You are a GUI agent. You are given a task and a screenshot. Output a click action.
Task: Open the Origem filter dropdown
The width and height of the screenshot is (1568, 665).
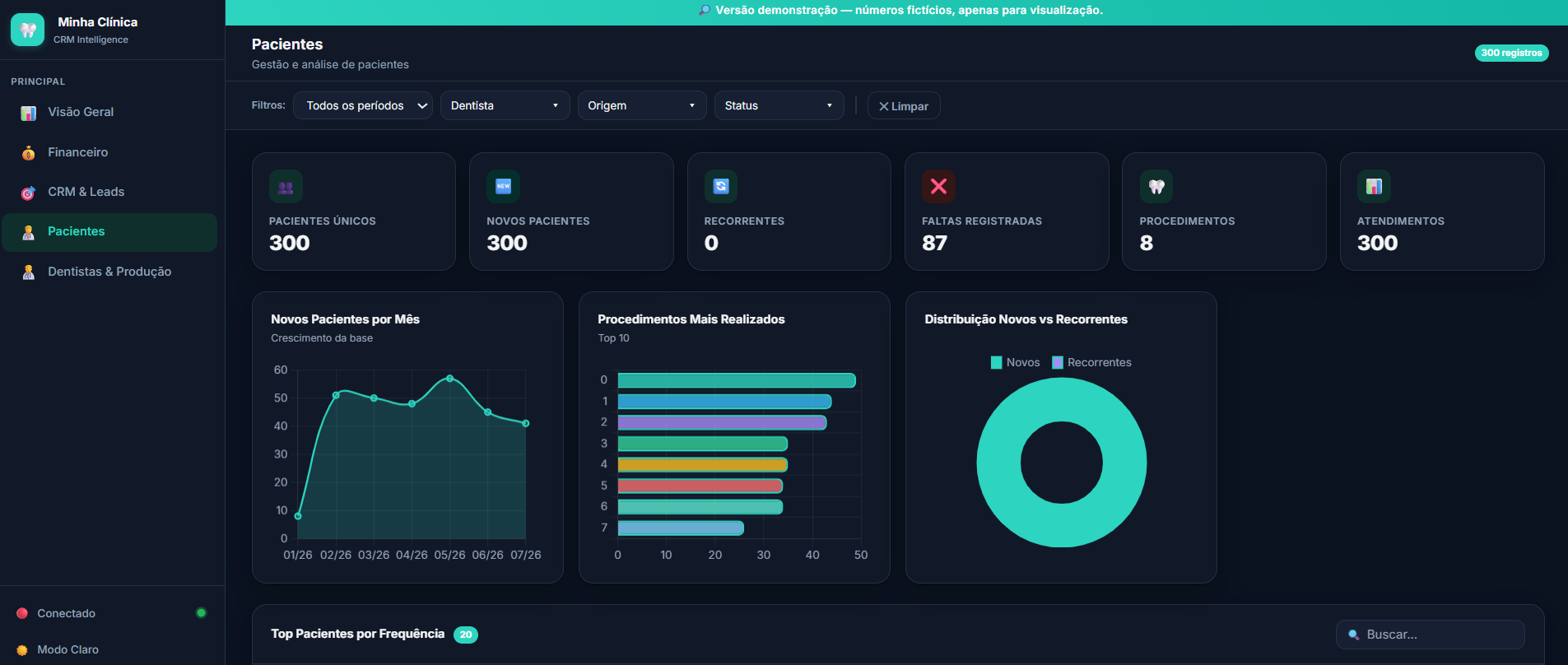click(x=642, y=105)
